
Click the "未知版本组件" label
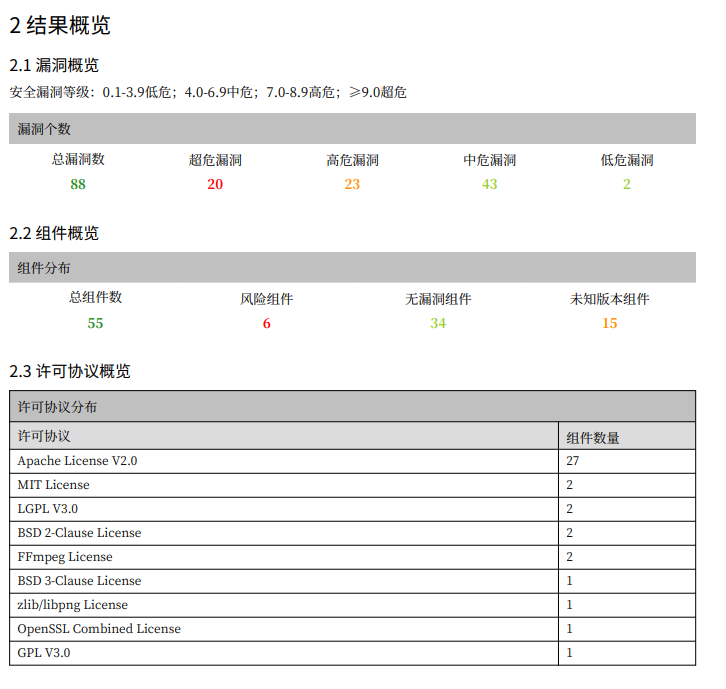click(610, 299)
